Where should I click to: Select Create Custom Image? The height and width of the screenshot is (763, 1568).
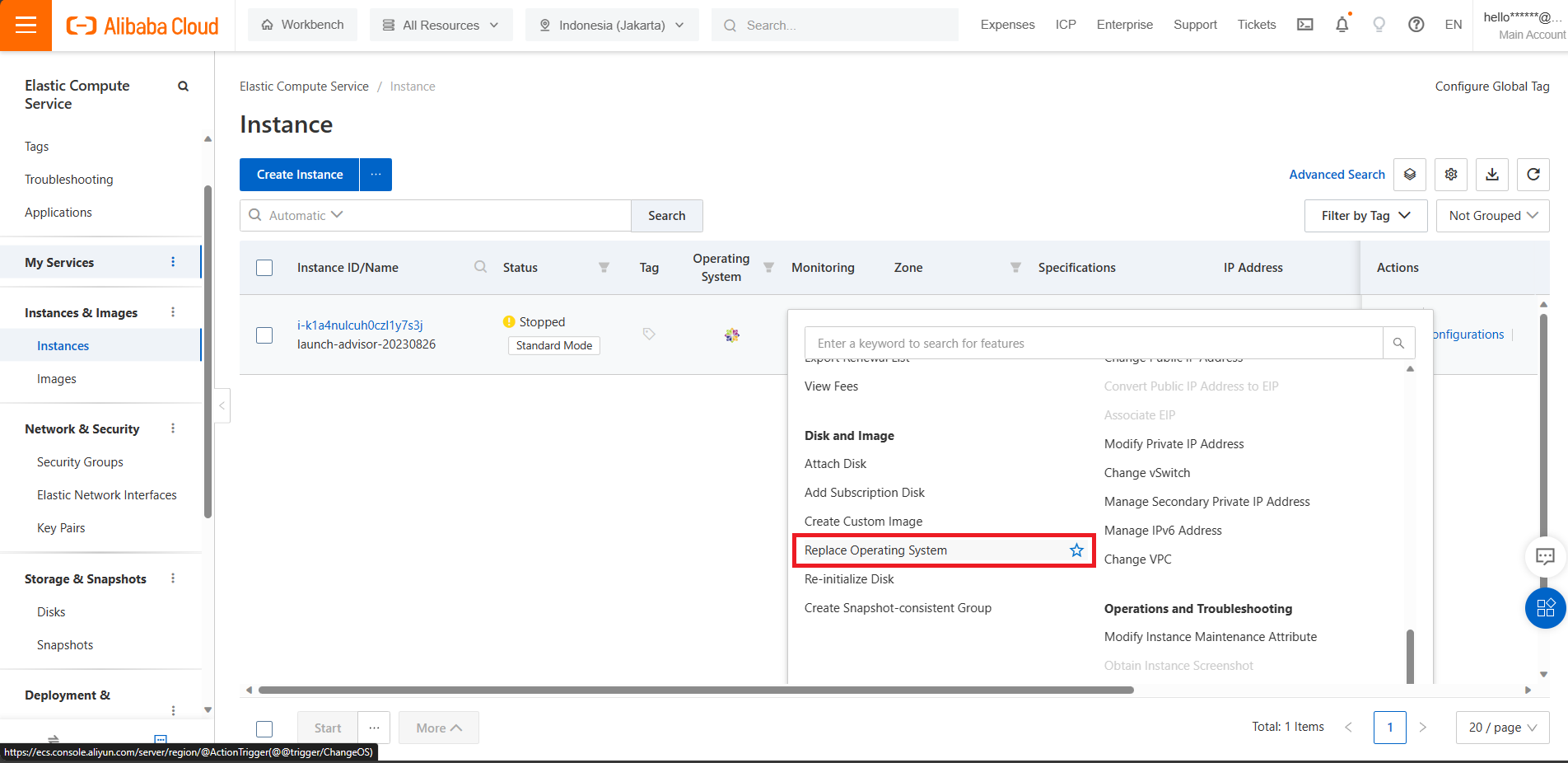[x=863, y=522]
